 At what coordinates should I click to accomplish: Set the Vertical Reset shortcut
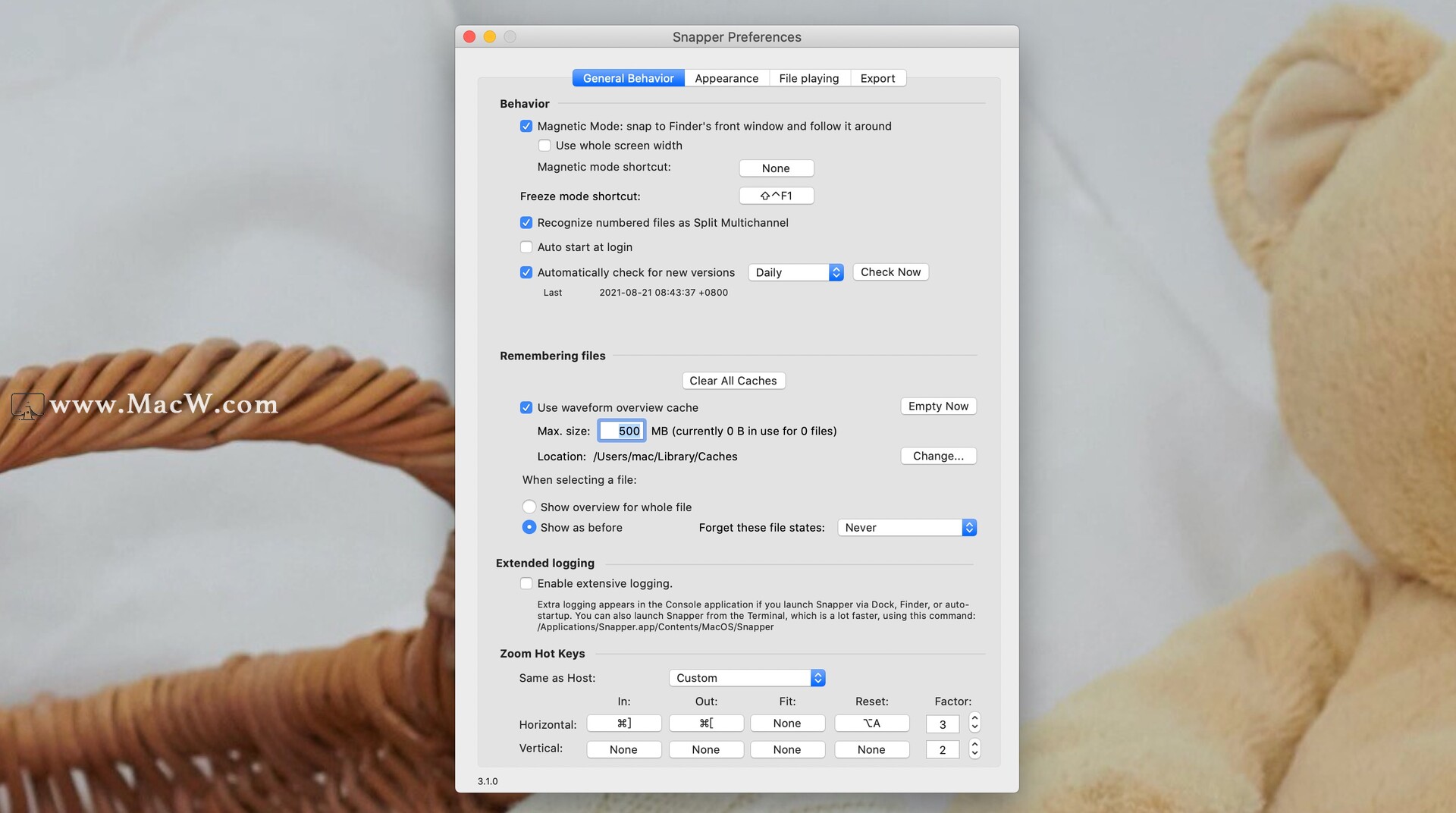[x=871, y=749]
